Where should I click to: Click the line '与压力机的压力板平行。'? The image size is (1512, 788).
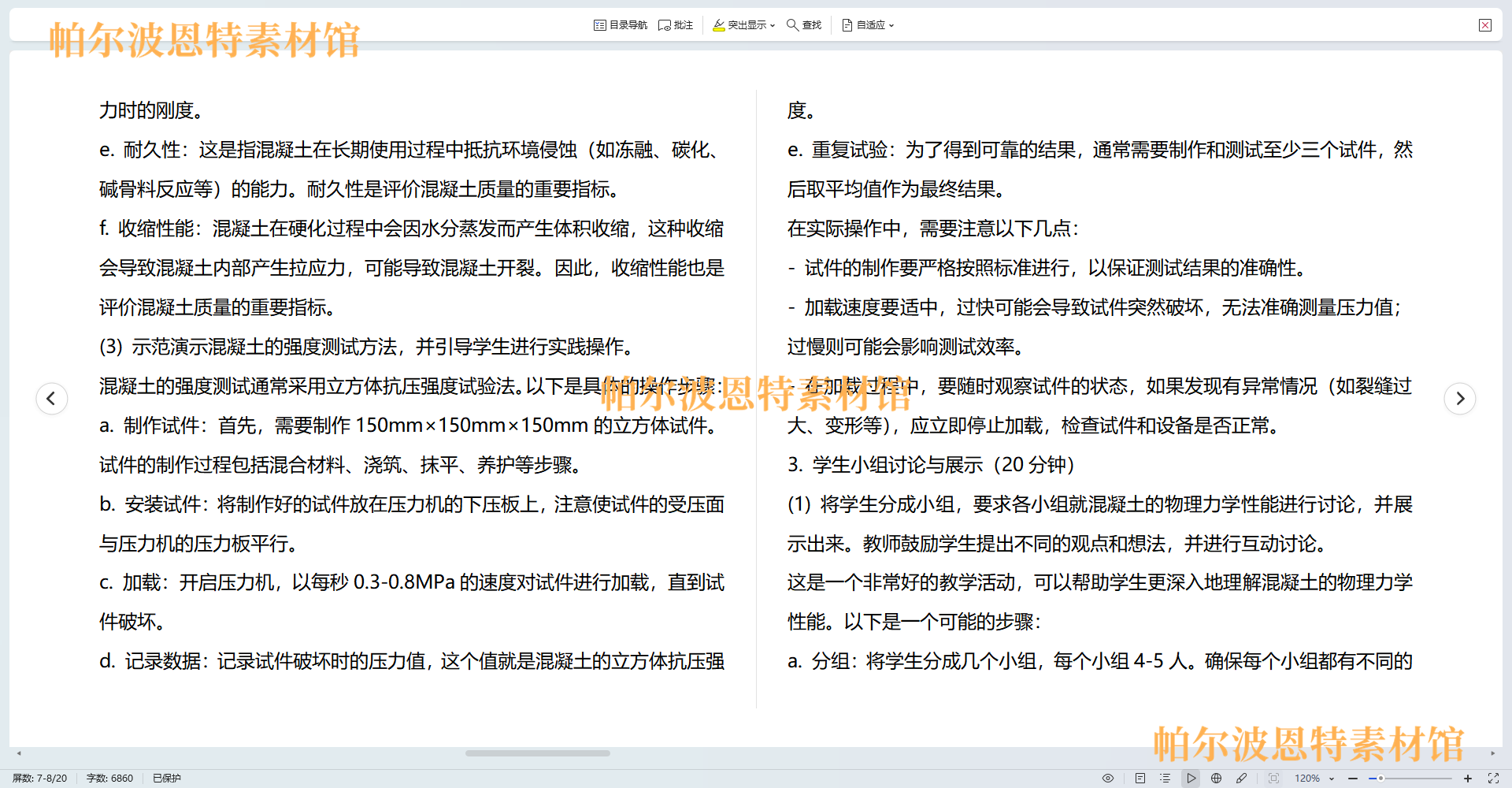coord(198,544)
